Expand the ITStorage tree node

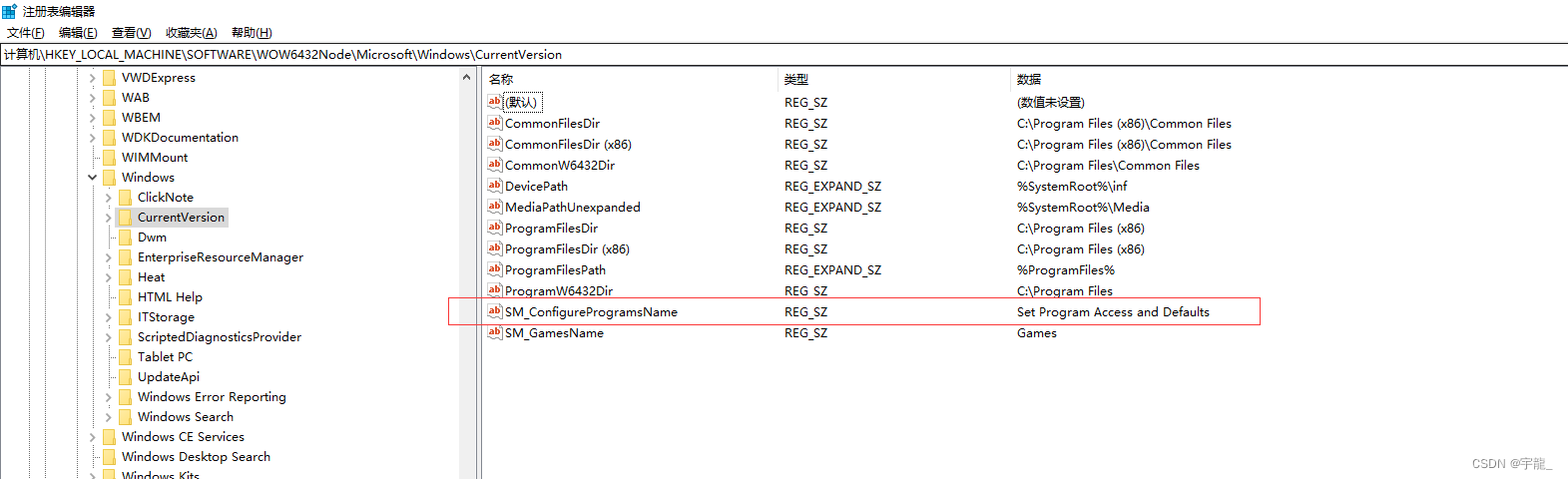coord(108,317)
